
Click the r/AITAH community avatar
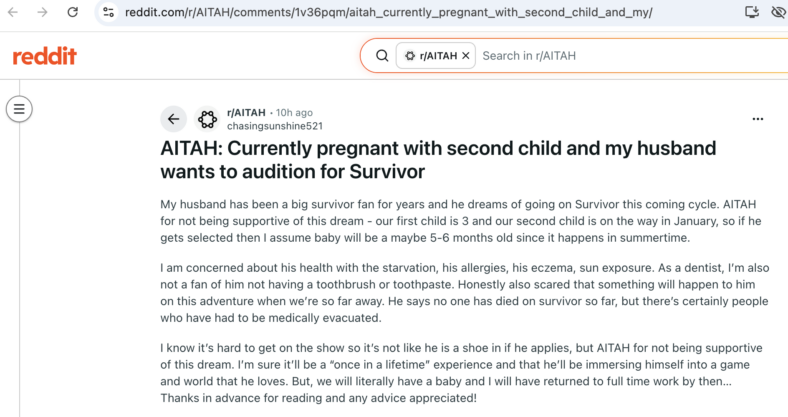tap(207, 119)
